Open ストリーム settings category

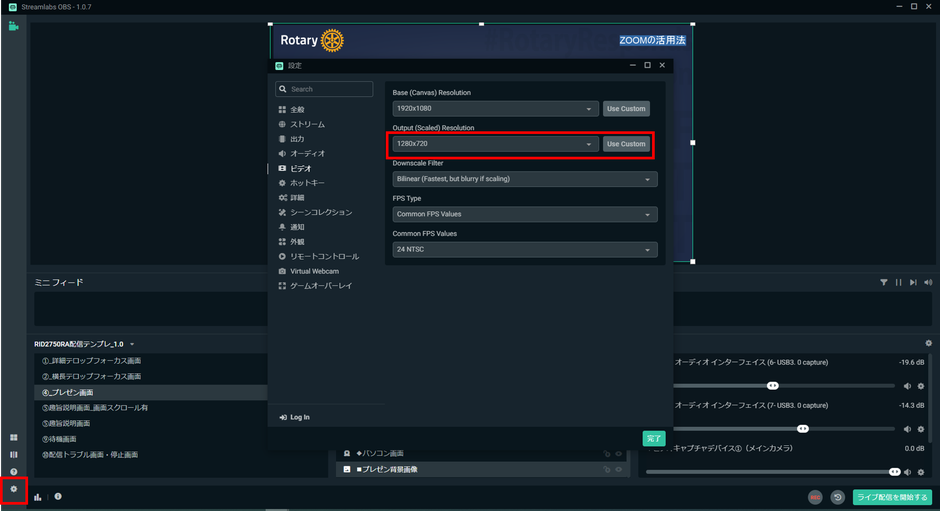[307, 124]
